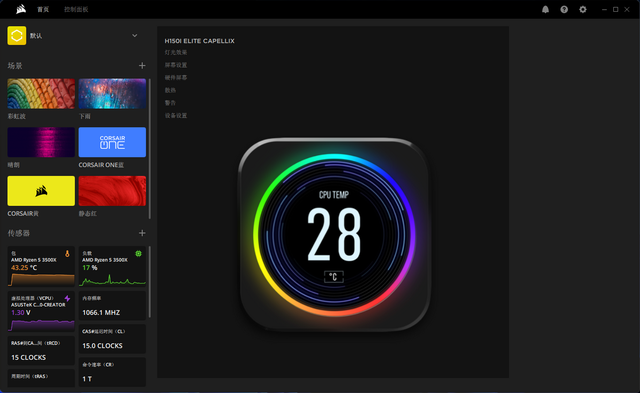Add a new scene with plus icon
Screen dimensions: 640x393
(142, 65)
